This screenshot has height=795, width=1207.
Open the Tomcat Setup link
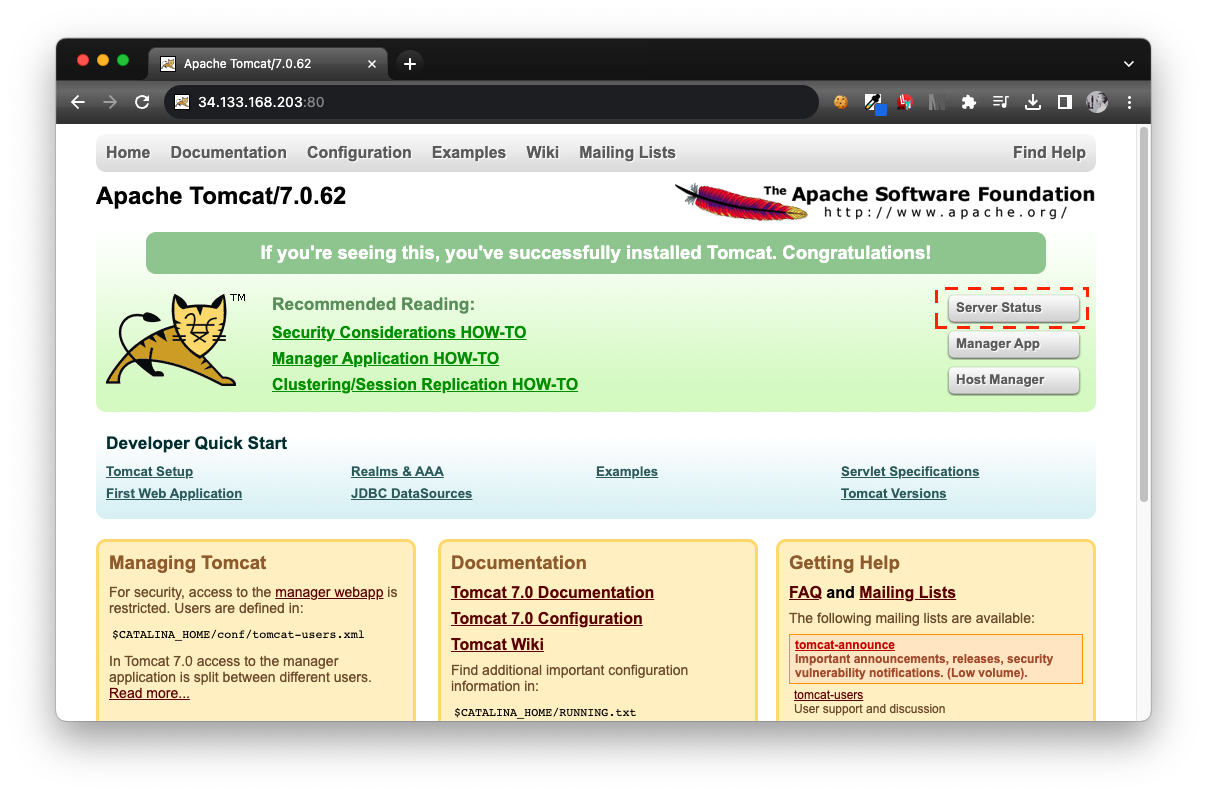[149, 472]
